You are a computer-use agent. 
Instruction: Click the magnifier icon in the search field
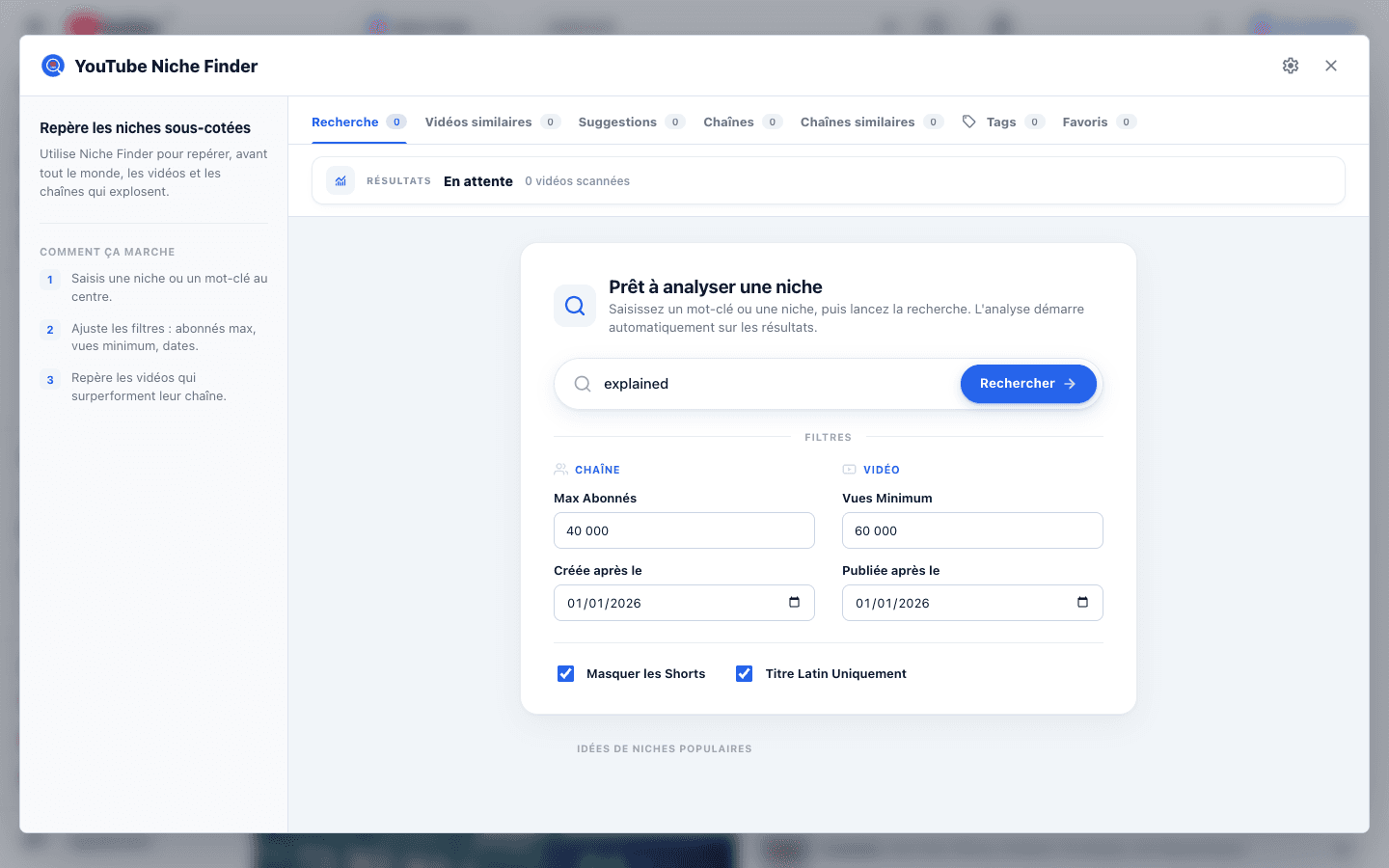click(x=583, y=384)
